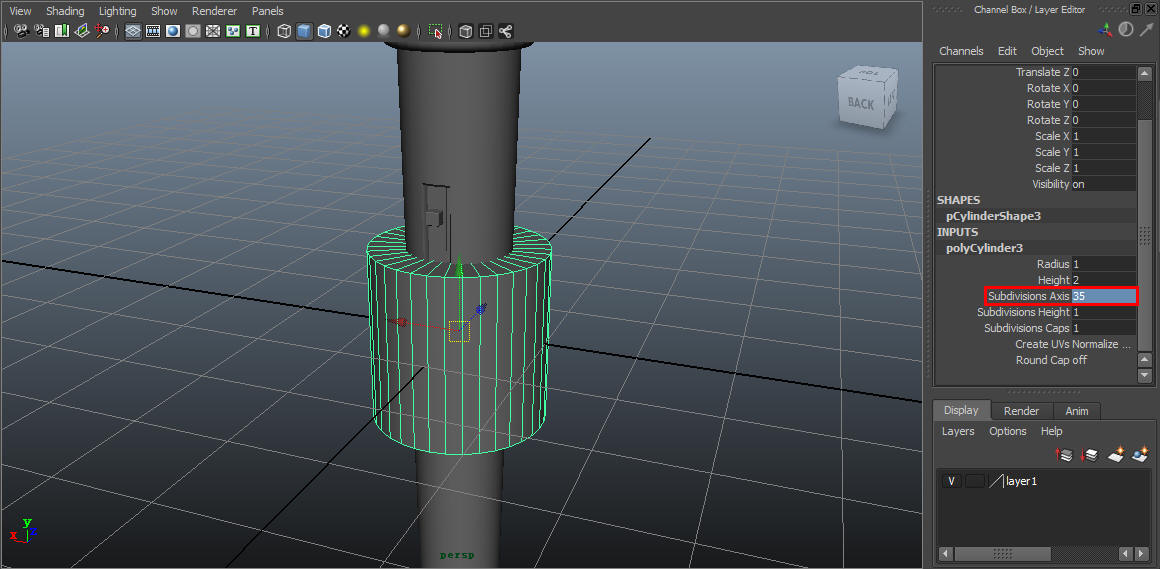Toggle the X-Ray cube icon
This screenshot has height=569, width=1160.
(466, 31)
